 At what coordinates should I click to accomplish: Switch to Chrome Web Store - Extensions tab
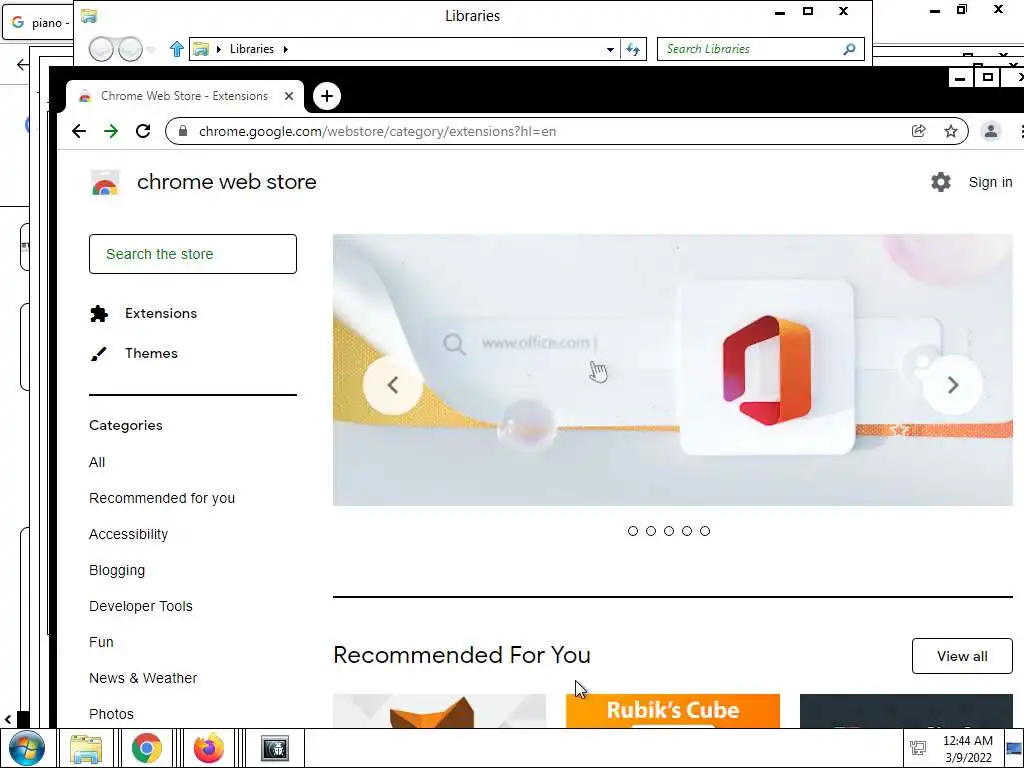pyautogui.click(x=184, y=96)
